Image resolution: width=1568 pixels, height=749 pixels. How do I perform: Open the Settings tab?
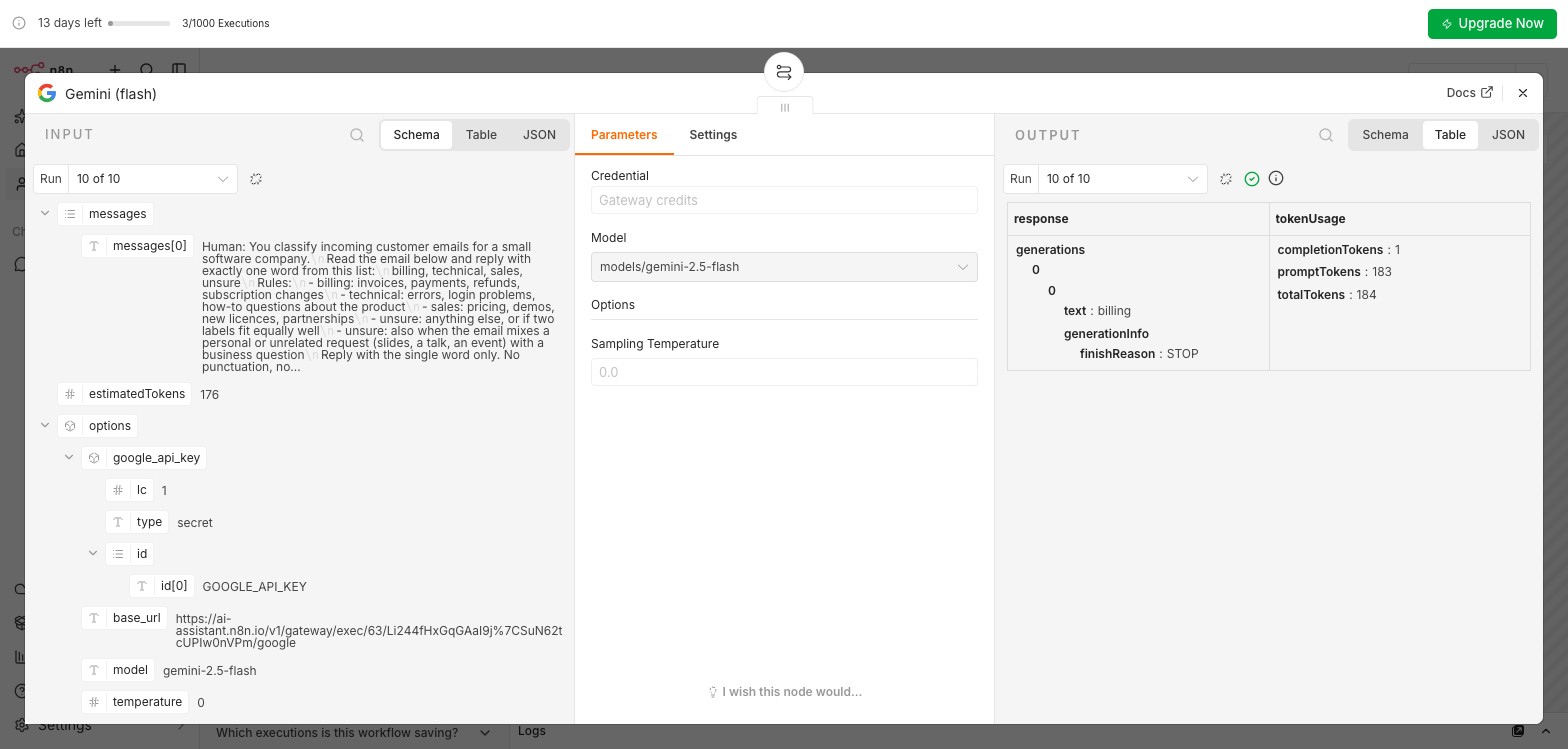713,135
